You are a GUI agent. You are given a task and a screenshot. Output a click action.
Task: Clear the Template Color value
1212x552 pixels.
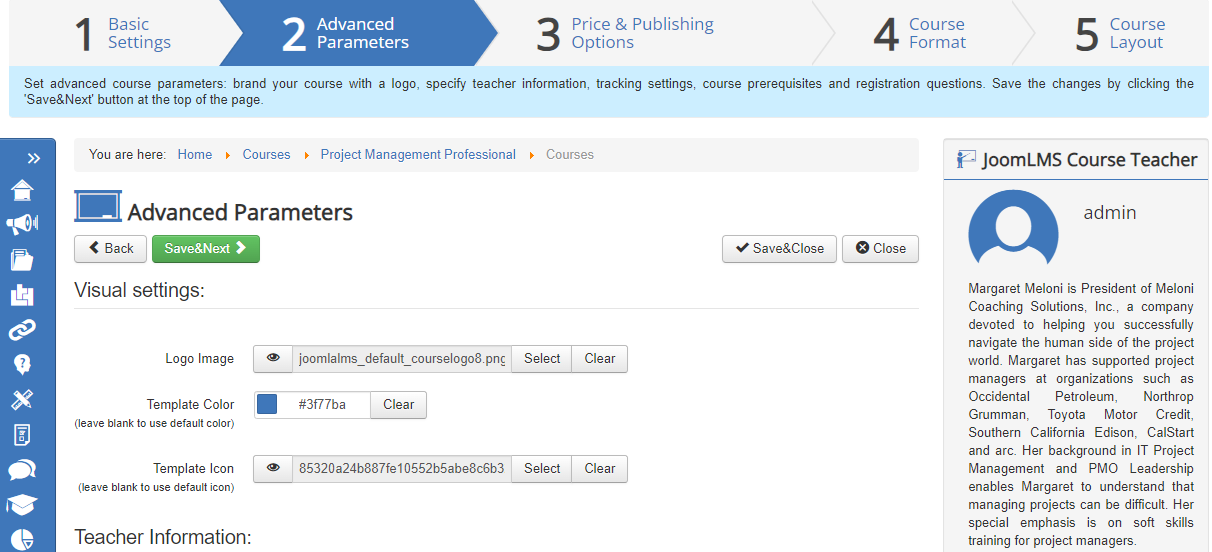click(x=398, y=405)
